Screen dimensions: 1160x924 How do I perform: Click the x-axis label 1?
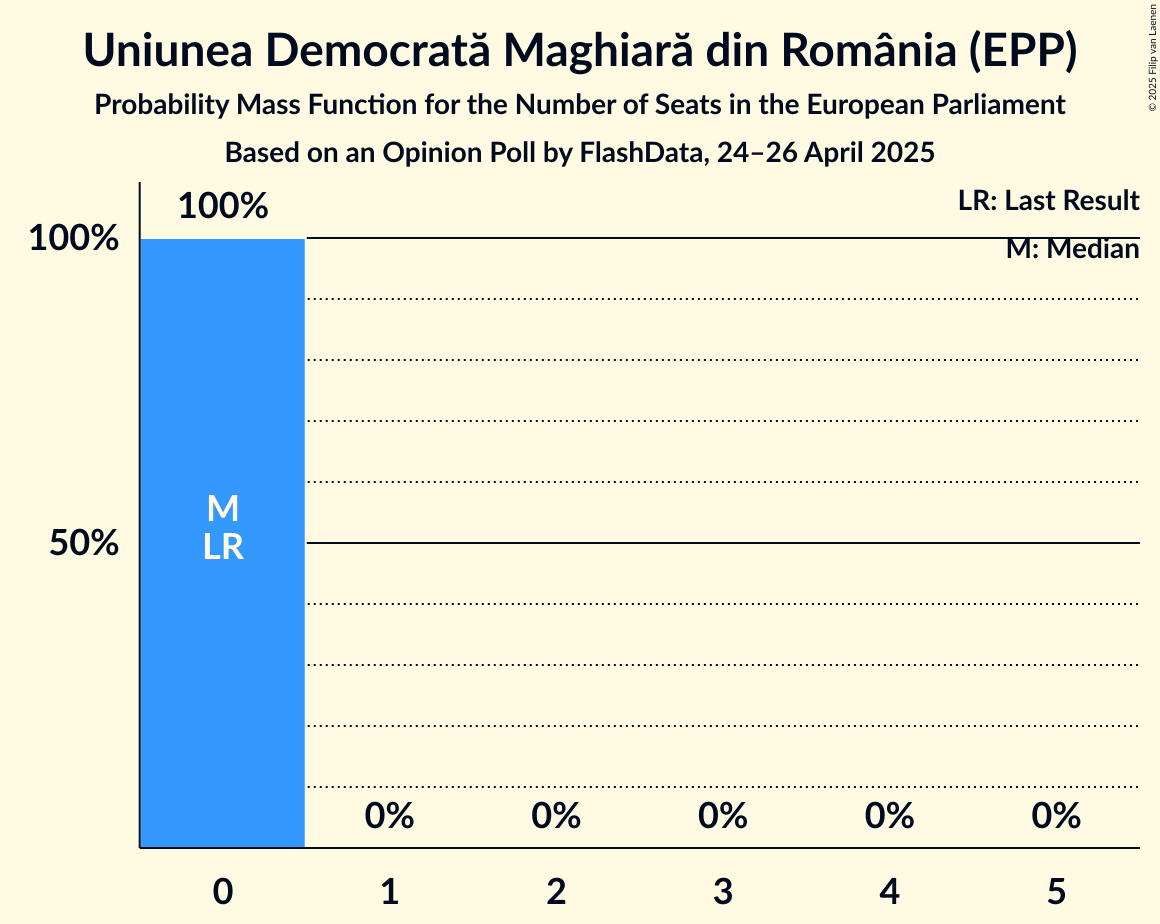(x=389, y=891)
